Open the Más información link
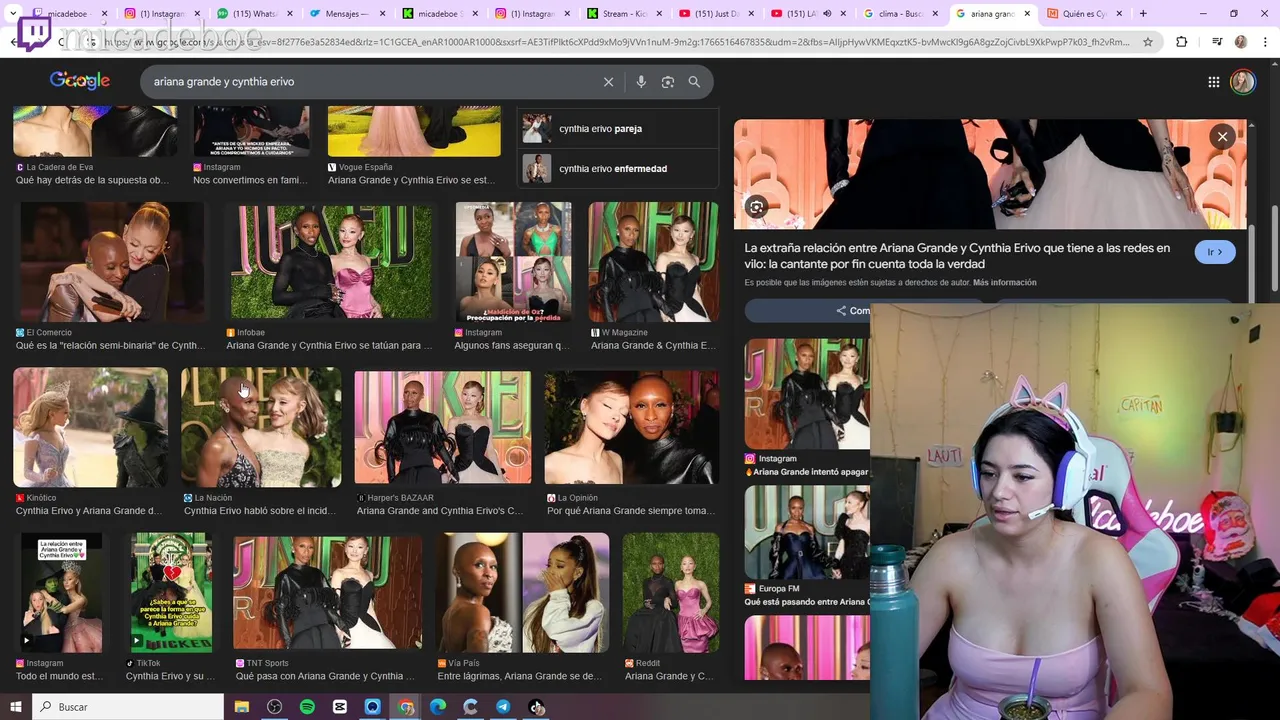 1004,283
